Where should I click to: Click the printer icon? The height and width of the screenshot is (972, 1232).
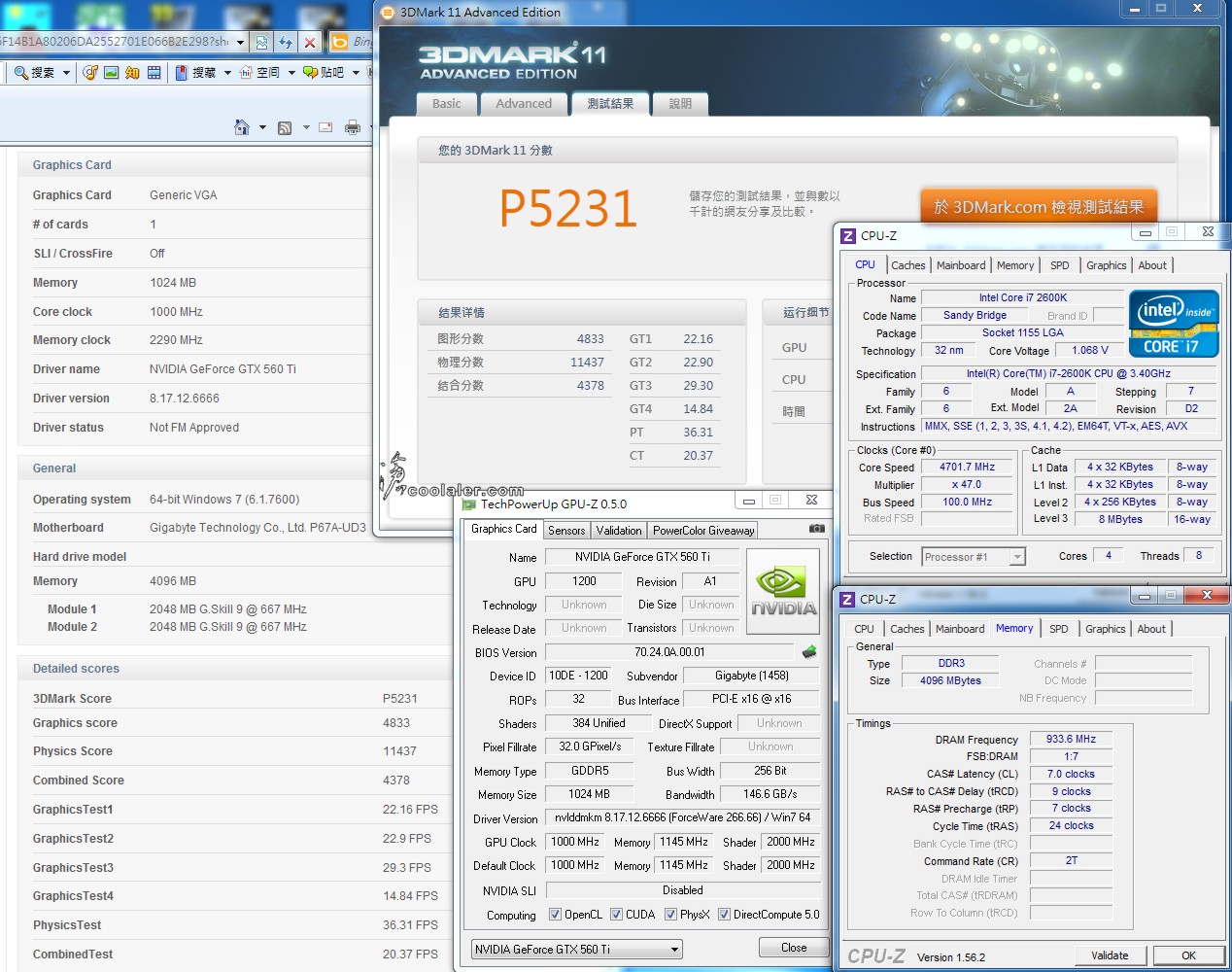pos(353,127)
